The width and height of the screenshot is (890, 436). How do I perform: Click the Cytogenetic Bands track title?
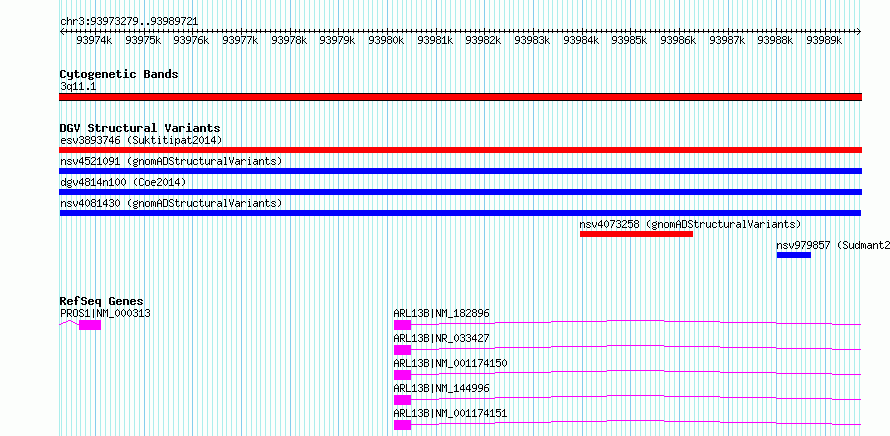pos(119,74)
